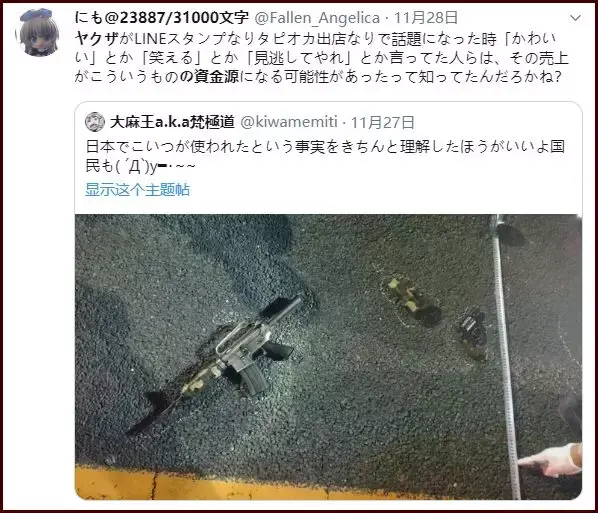The width and height of the screenshot is (598, 513).
Task: Open the 大麻王a.k.a梵極道 small avatar
Action: click(95, 122)
